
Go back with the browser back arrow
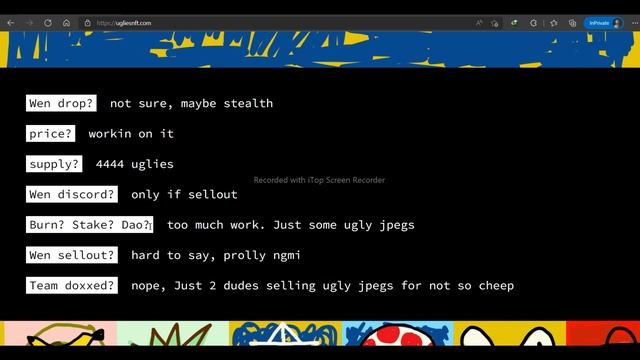click(x=11, y=23)
